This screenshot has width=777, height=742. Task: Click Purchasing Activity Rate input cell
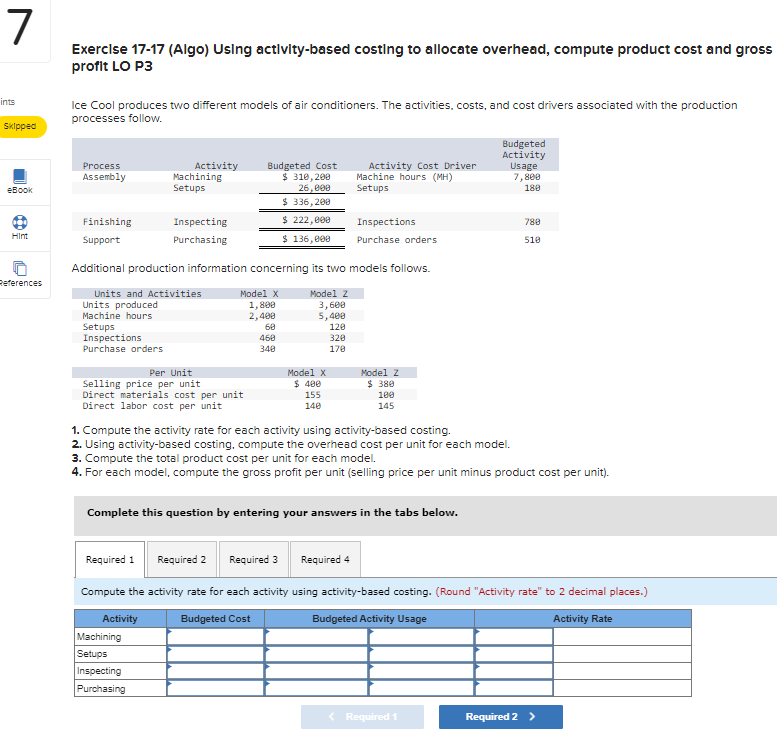tap(514, 688)
